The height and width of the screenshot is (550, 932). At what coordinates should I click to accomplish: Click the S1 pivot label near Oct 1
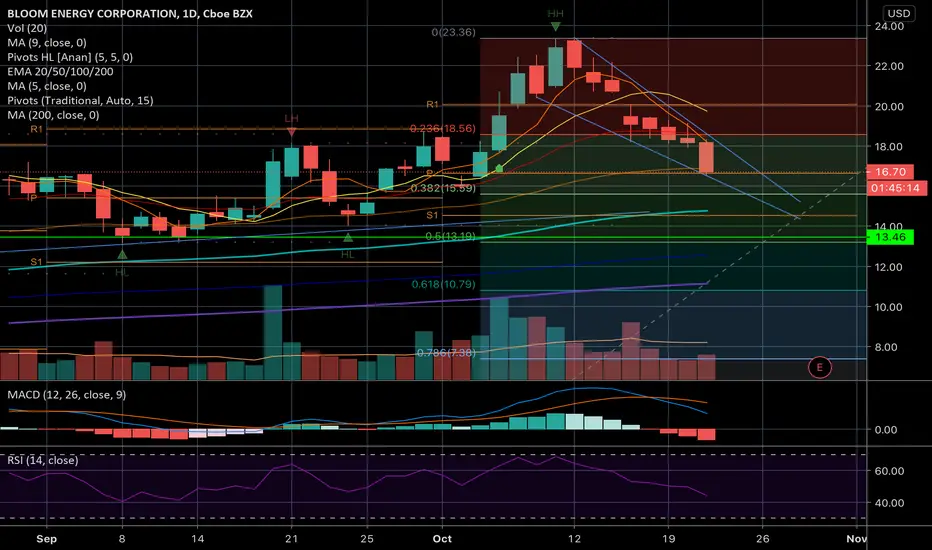click(x=432, y=215)
